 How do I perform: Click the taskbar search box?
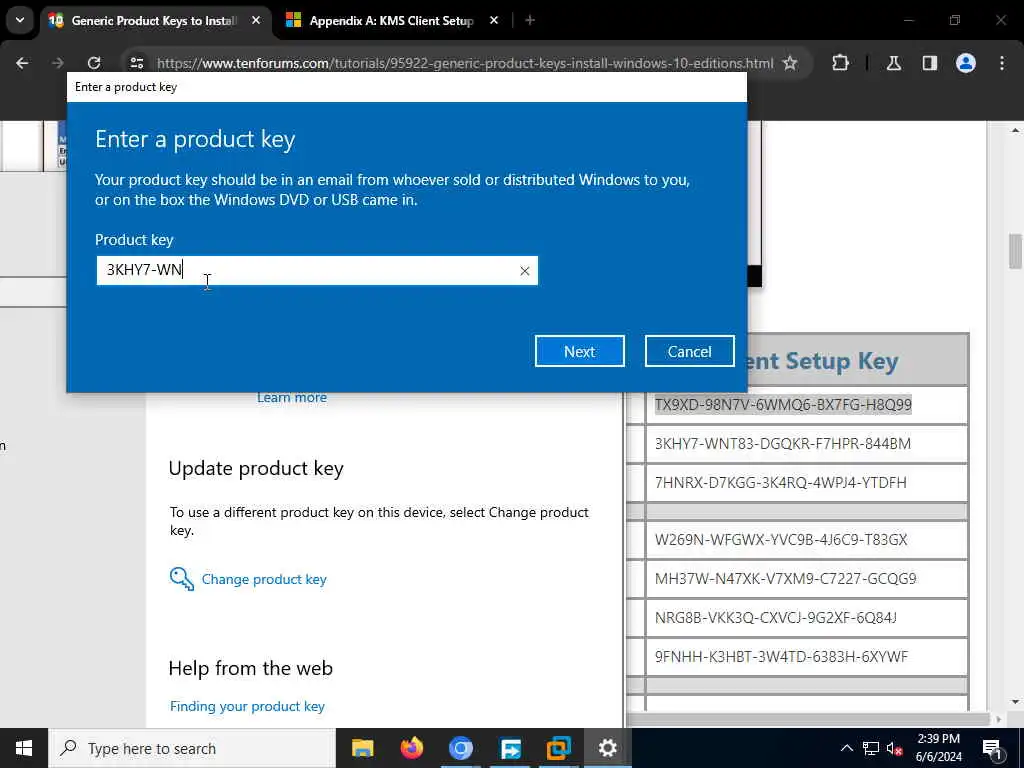click(x=192, y=748)
